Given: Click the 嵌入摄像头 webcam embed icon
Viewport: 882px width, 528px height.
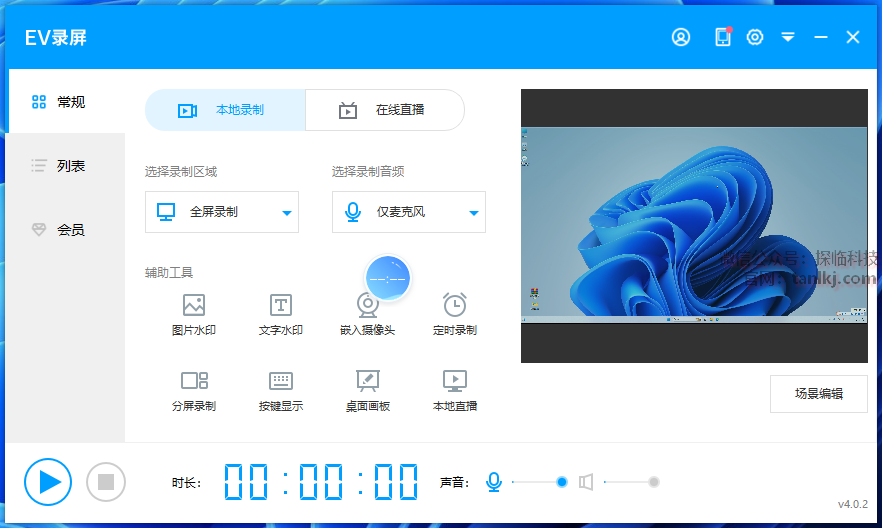Looking at the screenshot, I should tap(368, 306).
